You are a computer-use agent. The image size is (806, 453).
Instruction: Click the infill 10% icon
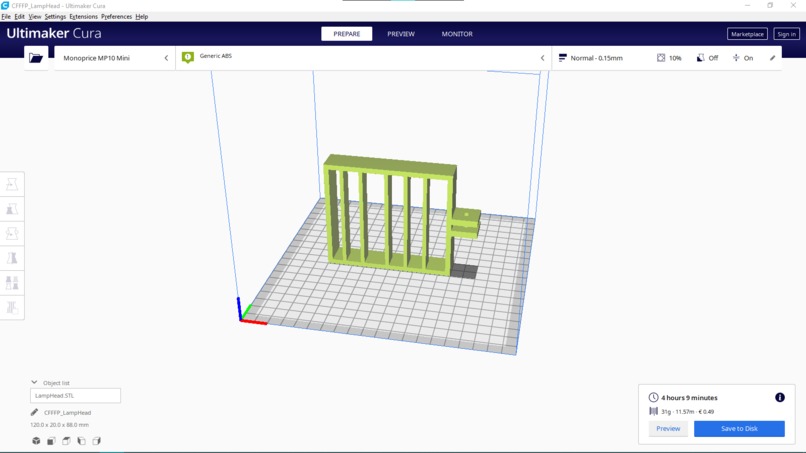(661, 58)
